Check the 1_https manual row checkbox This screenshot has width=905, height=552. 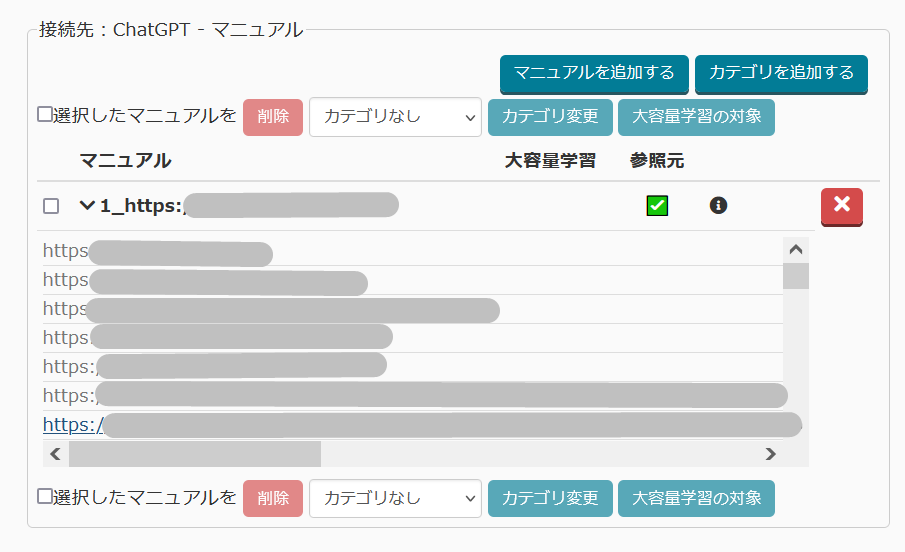51,206
